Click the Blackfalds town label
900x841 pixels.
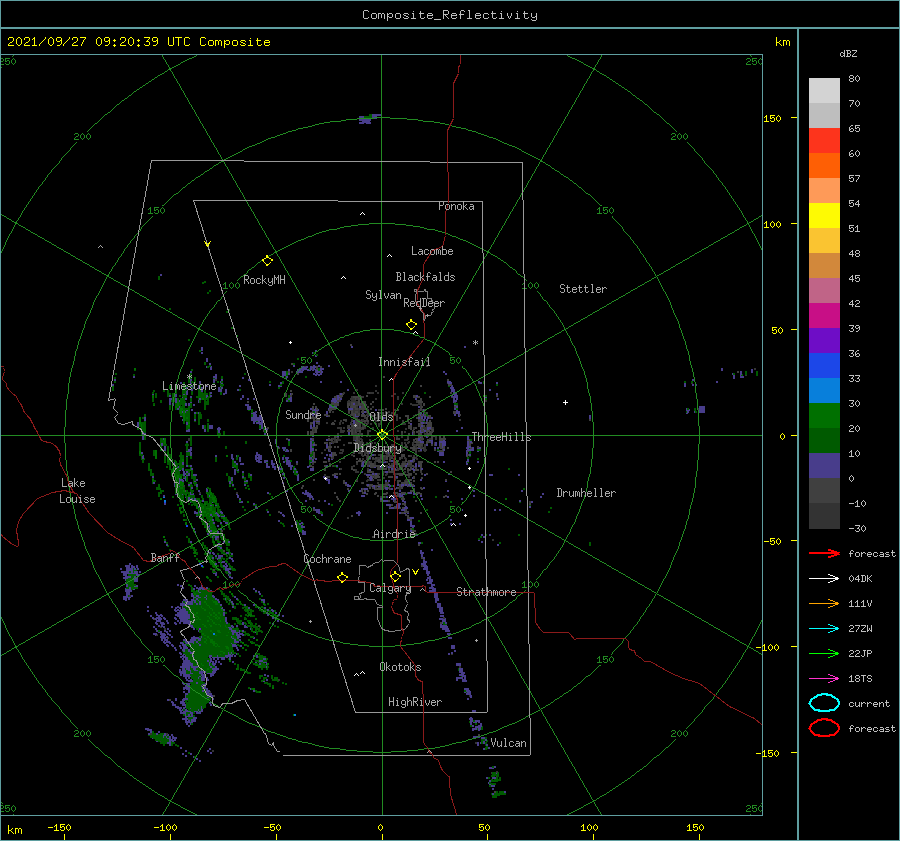[425, 277]
